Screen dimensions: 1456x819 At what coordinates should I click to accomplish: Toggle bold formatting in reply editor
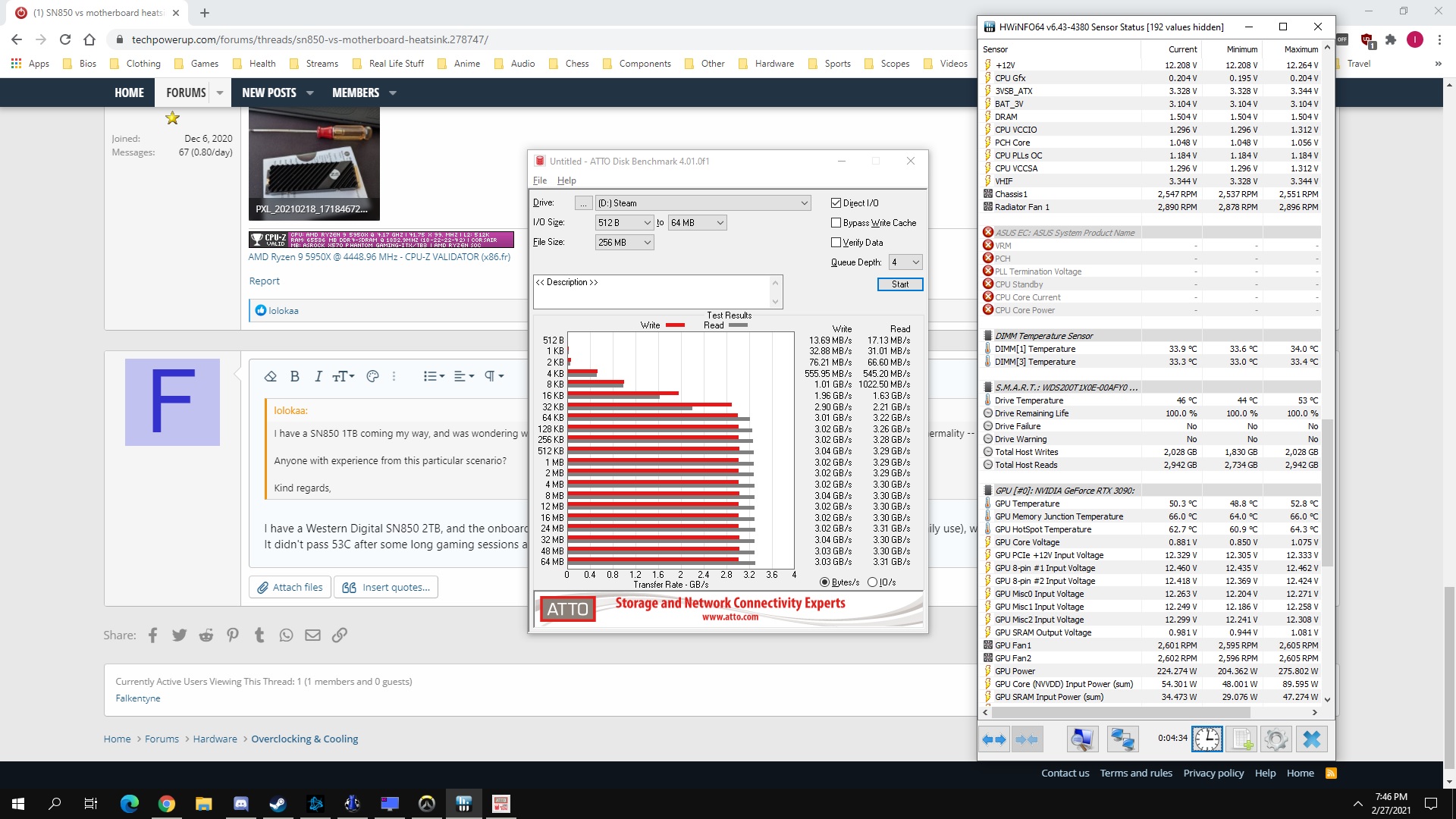pyautogui.click(x=295, y=376)
